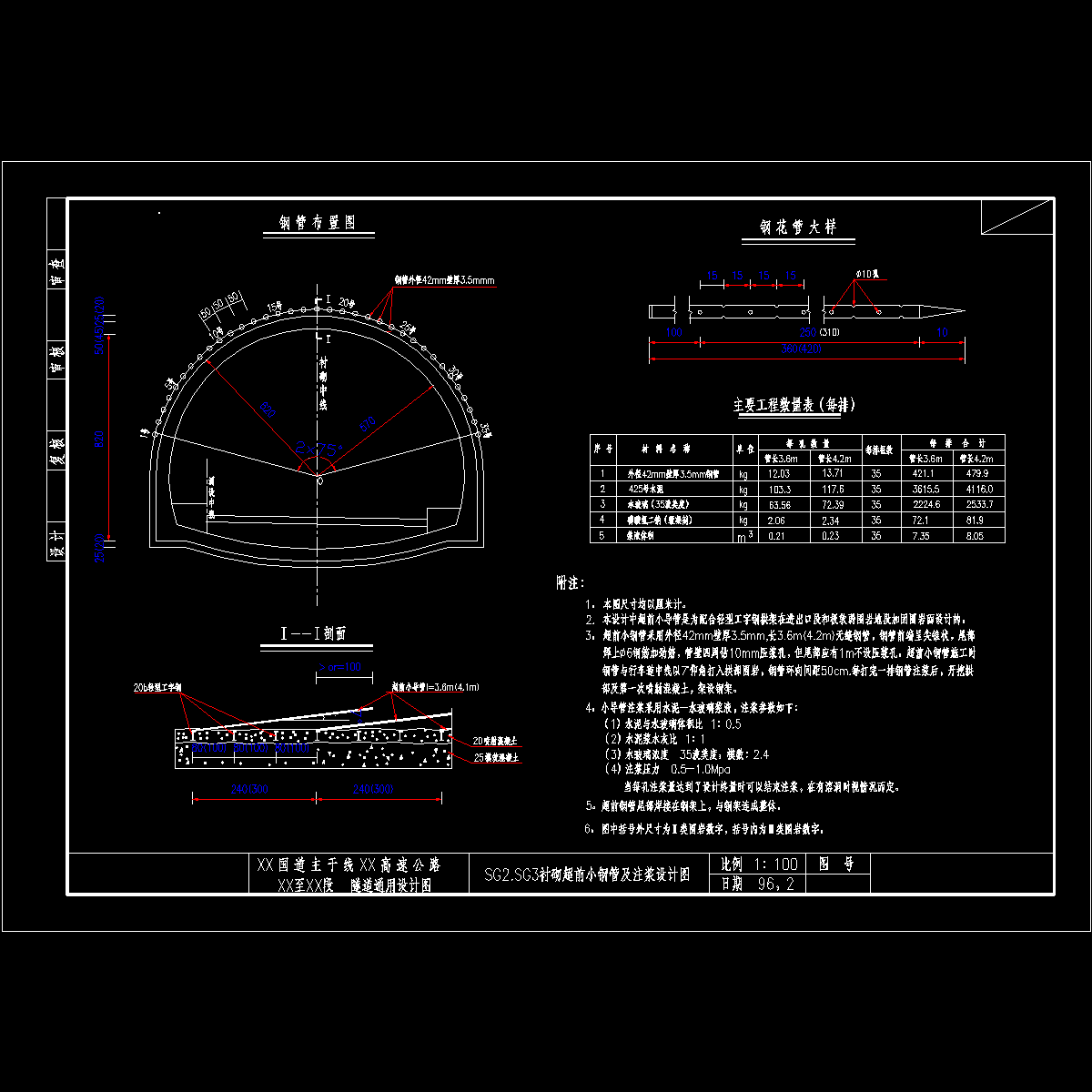This screenshot has width=1092, height=1092.
Task: Select the 比例 1:100 scale cell
Action: [759, 864]
